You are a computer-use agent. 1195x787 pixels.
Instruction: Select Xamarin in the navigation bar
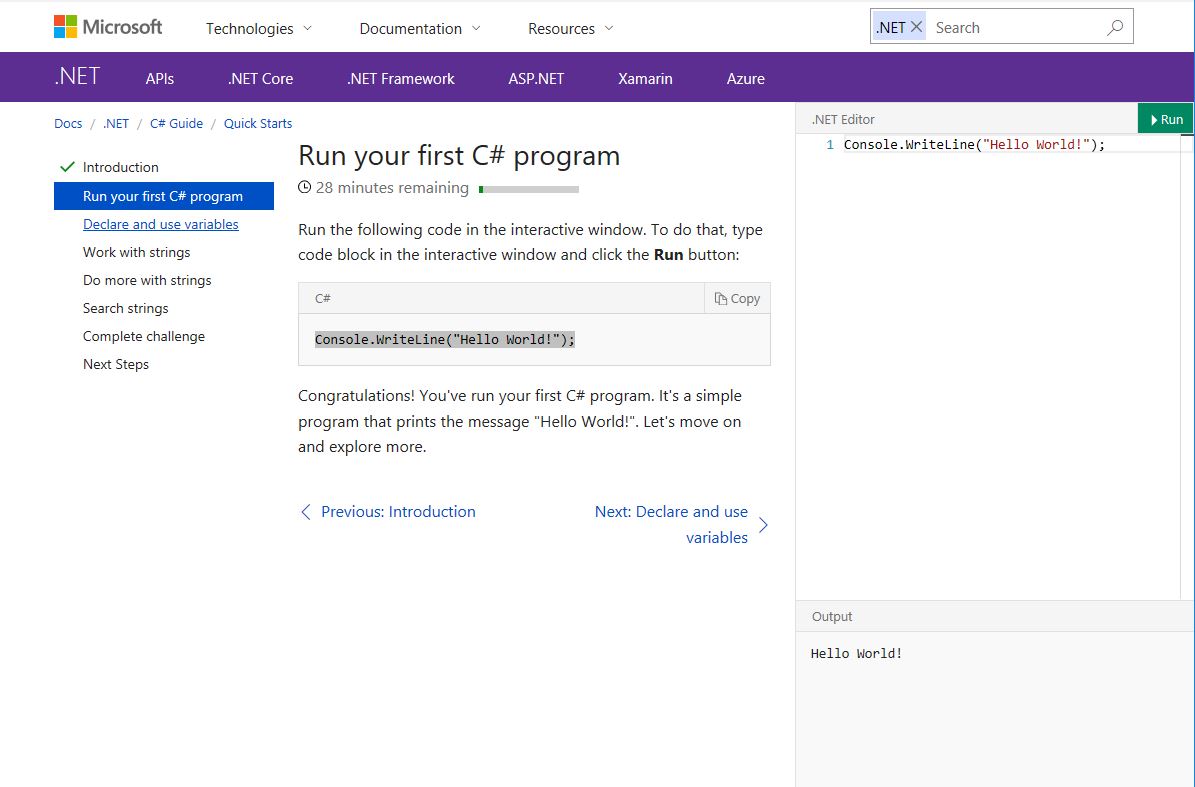click(x=645, y=78)
